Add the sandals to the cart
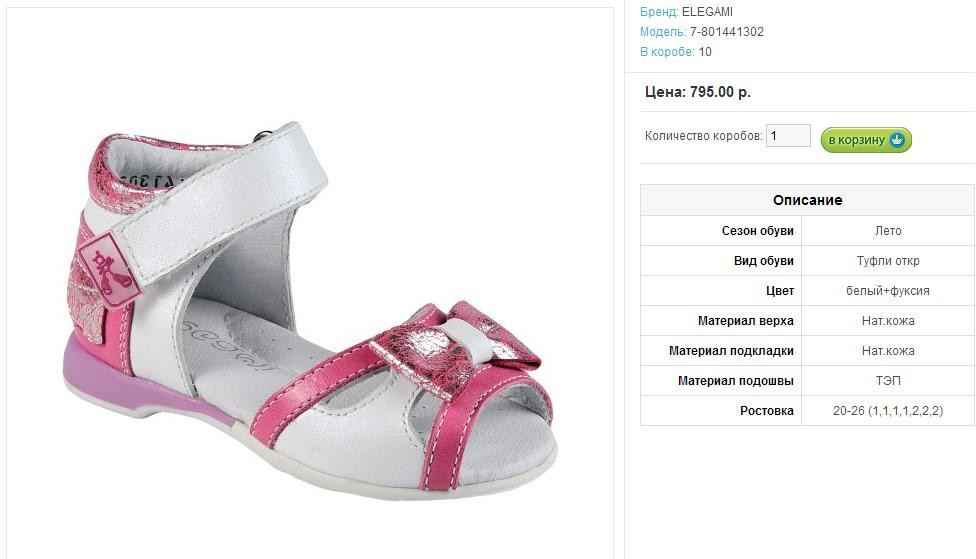Viewport: 976px width, 559px height. 866,140
